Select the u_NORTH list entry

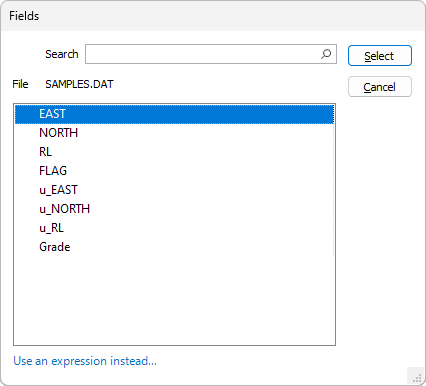coord(174,209)
